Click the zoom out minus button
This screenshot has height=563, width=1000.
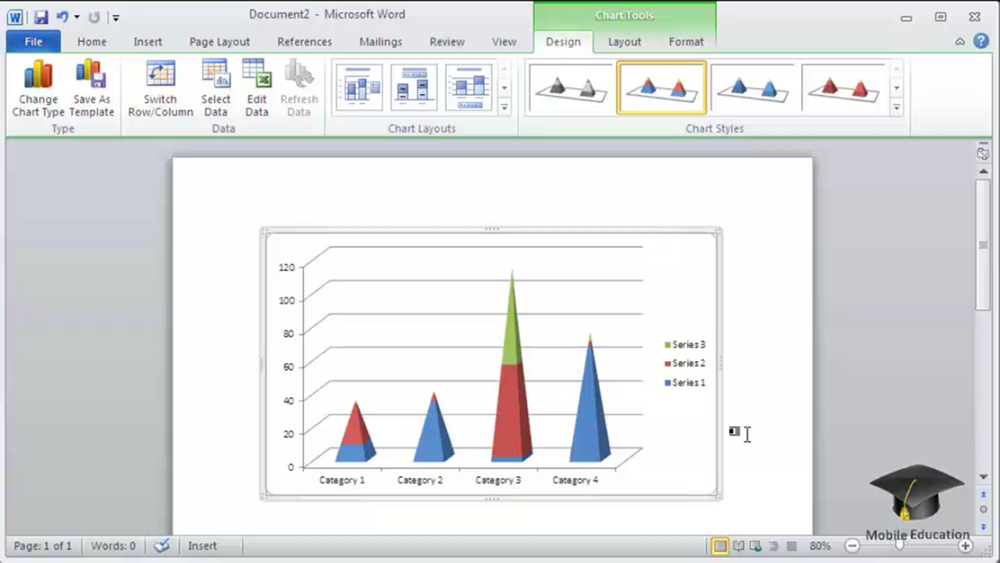(x=852, y=546)
